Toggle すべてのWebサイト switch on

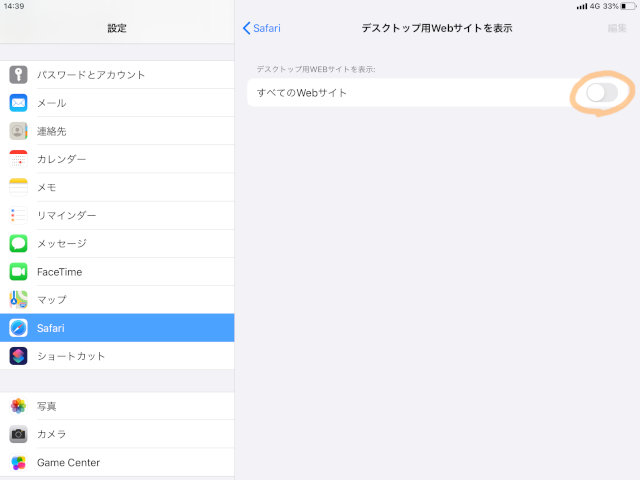pyautogui.click(x=602, y=93)
